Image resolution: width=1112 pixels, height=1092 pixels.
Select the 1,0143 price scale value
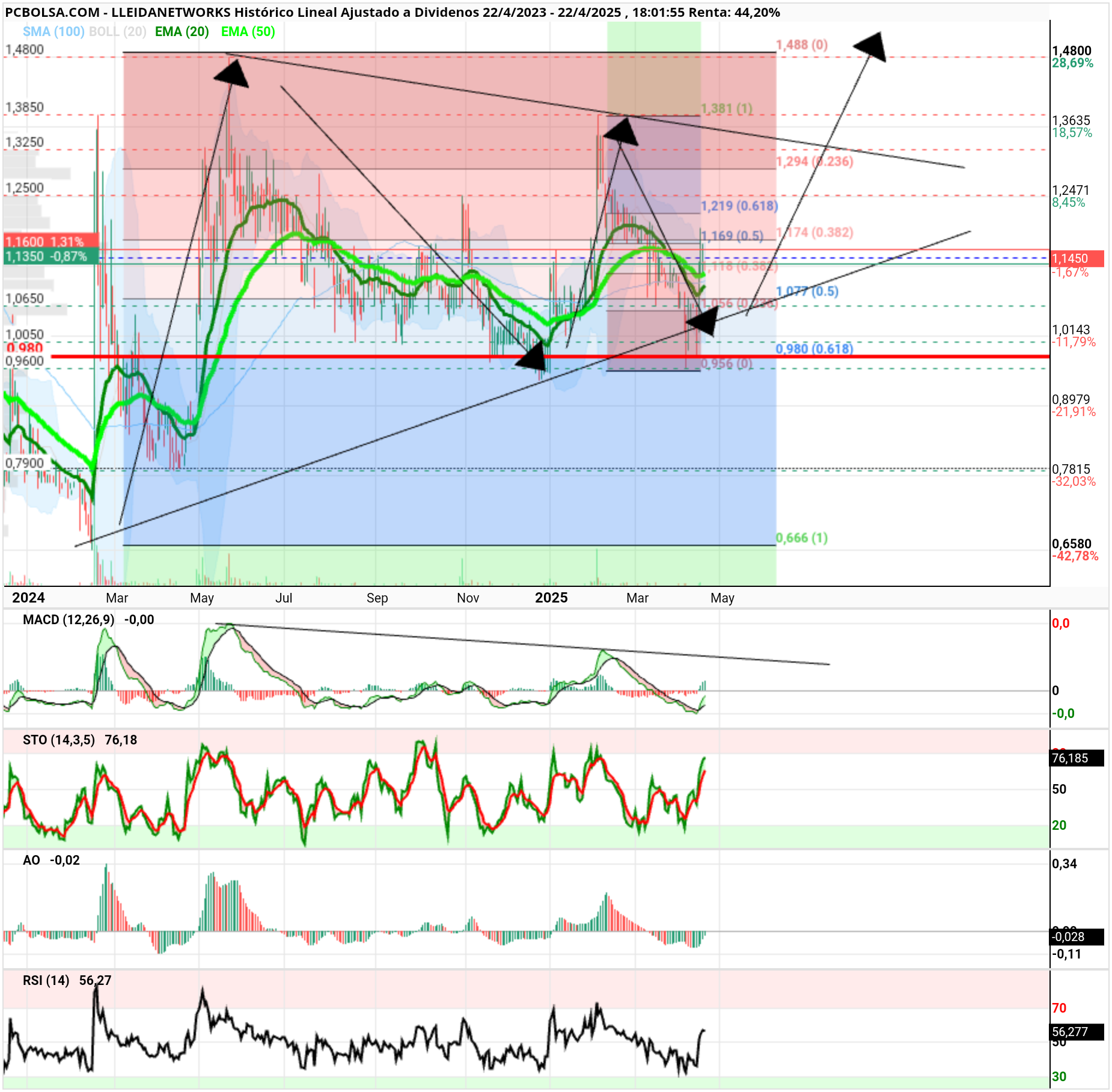tap(1071, 330)
